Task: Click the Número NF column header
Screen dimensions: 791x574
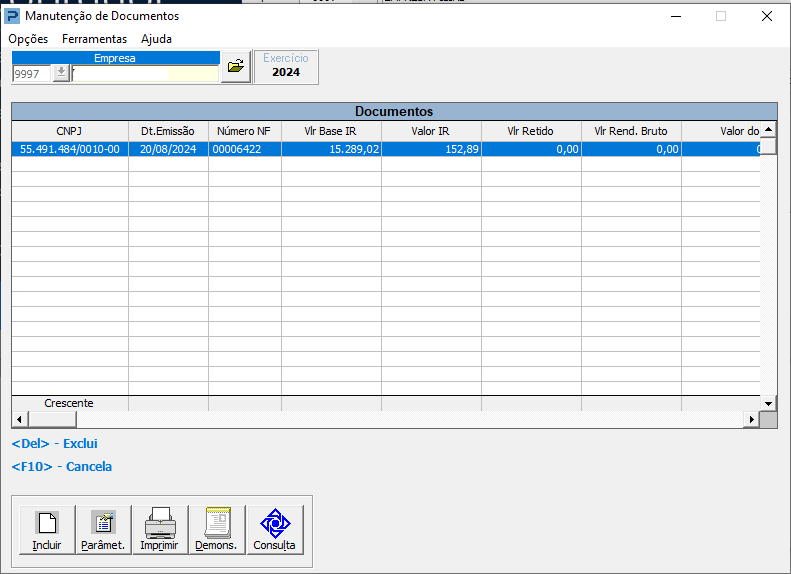Action: tap(245, 131)
